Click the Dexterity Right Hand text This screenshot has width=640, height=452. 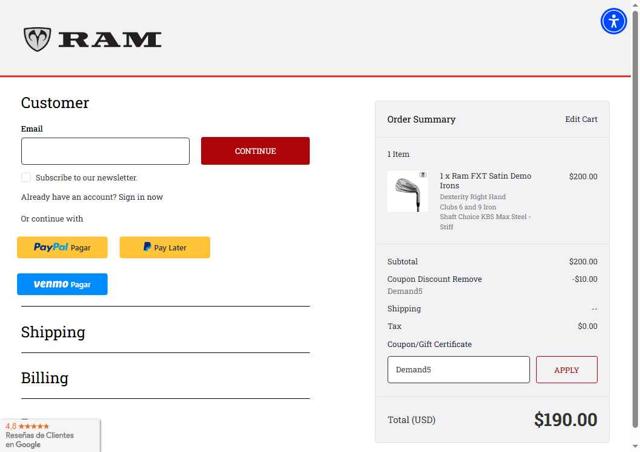pos(473,197)
